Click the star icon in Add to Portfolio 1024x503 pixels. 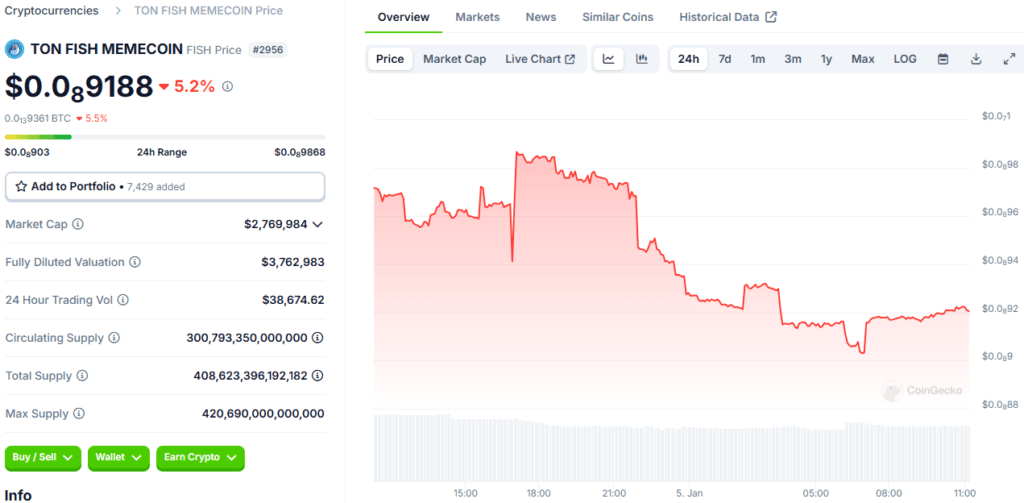(x=21, y=186)
